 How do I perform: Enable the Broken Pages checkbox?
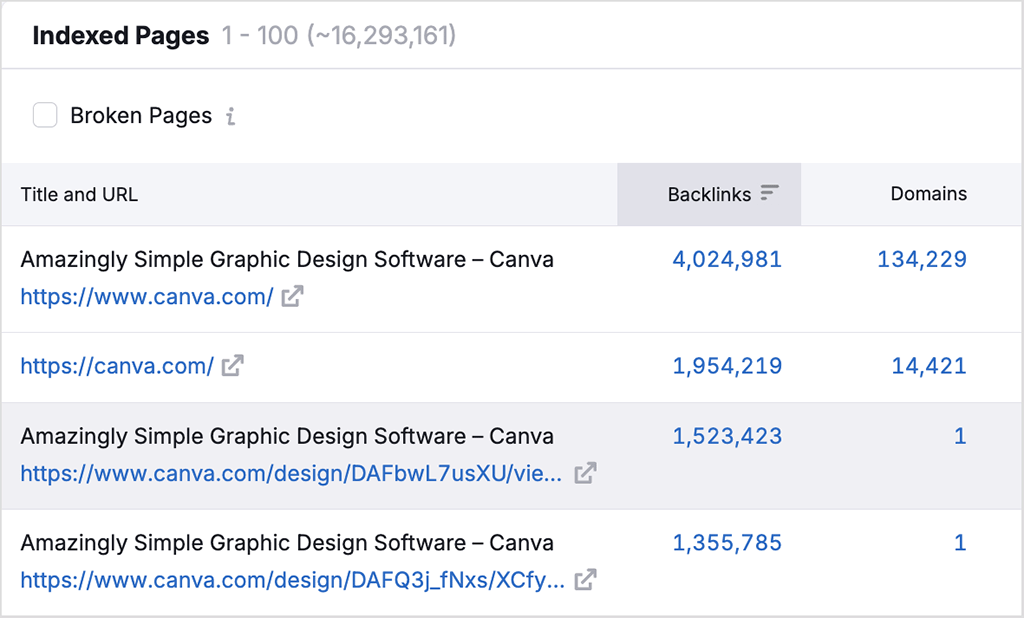(x=45, y=115)
